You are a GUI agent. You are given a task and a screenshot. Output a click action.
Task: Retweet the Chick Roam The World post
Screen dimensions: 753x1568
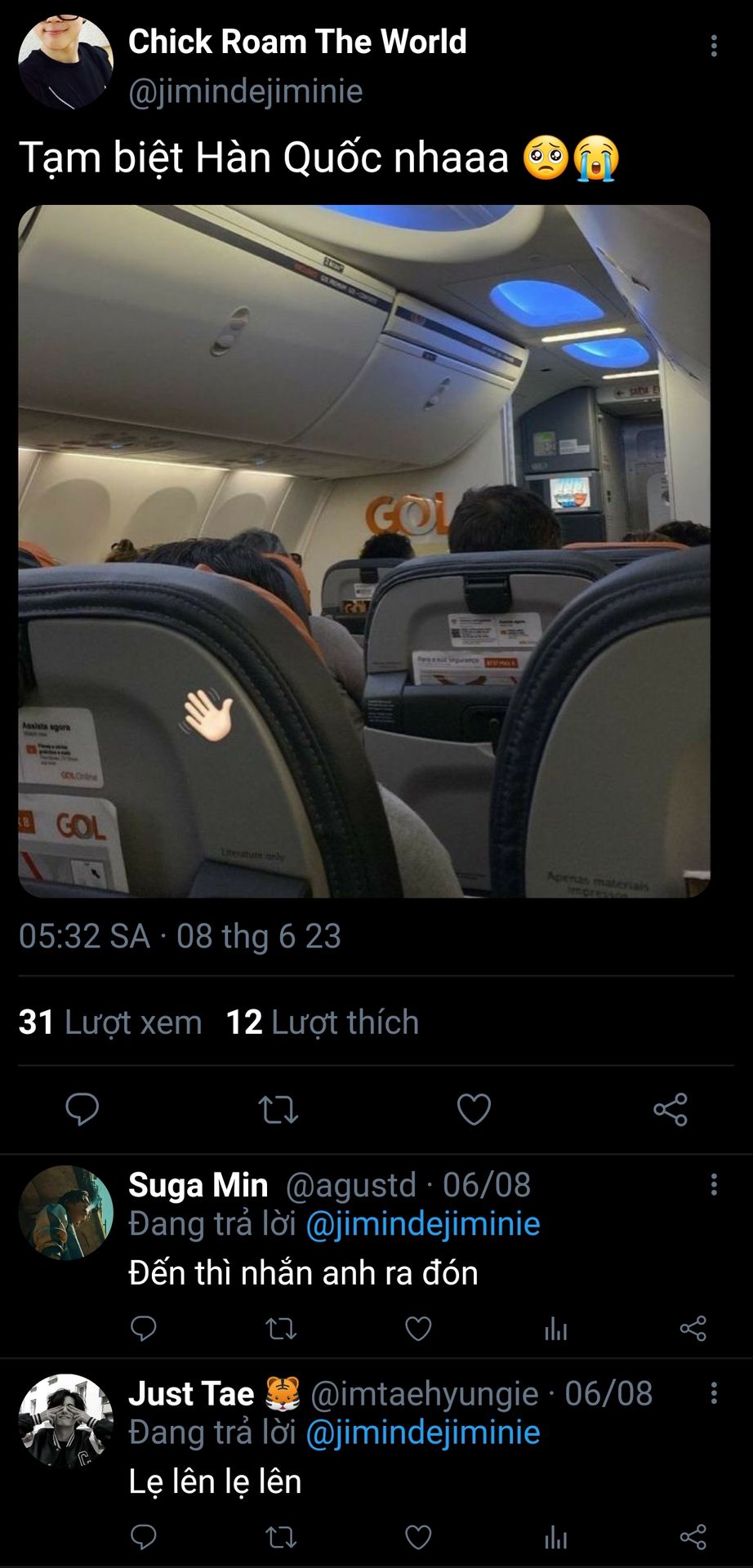click(x=278, y=1110)
